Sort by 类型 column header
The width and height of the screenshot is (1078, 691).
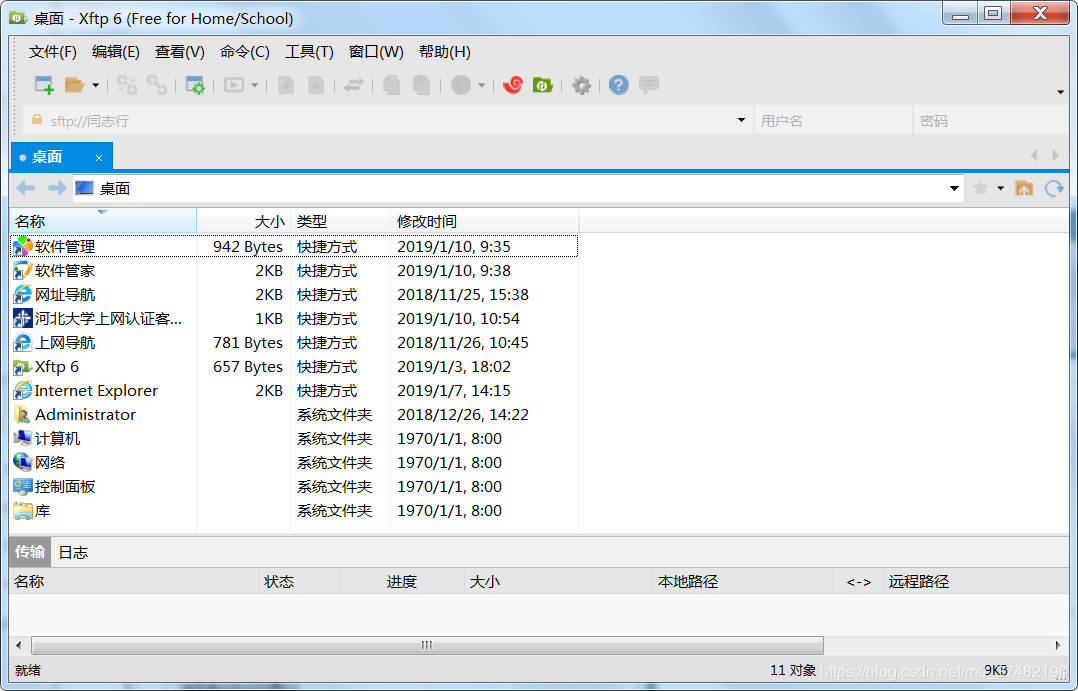[341, 221]
